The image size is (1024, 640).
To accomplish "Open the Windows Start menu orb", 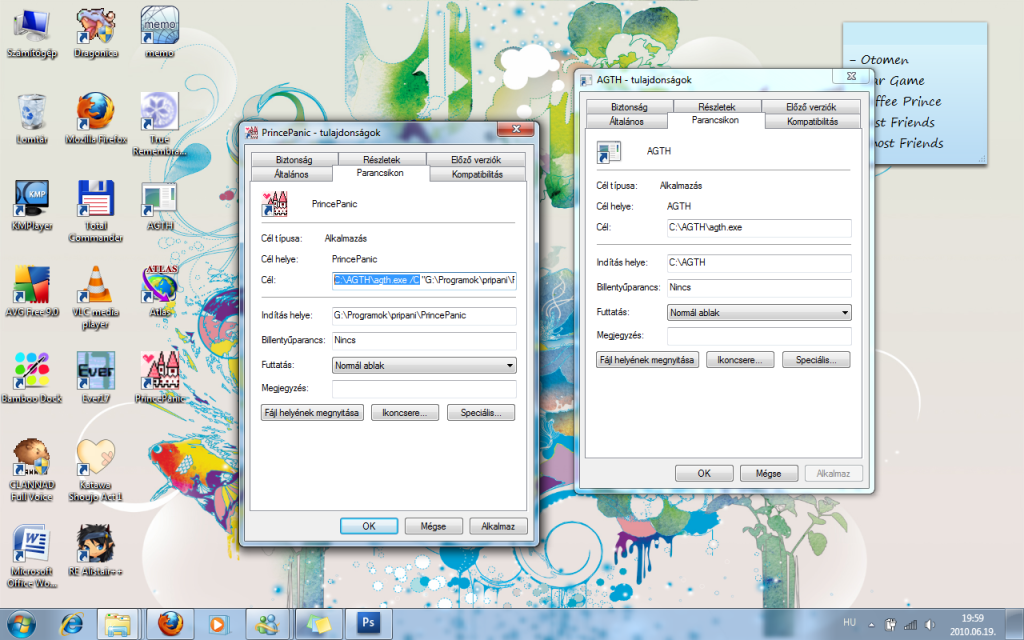I will point(21,625).
